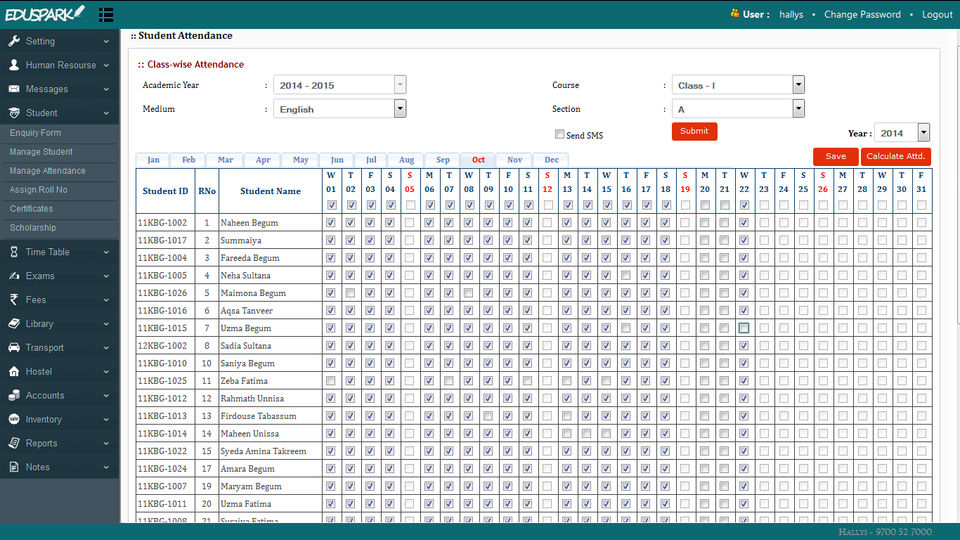Toggle the header checkbox for Sunday 05
The image size is (960, 540).
tap(410, 205)
